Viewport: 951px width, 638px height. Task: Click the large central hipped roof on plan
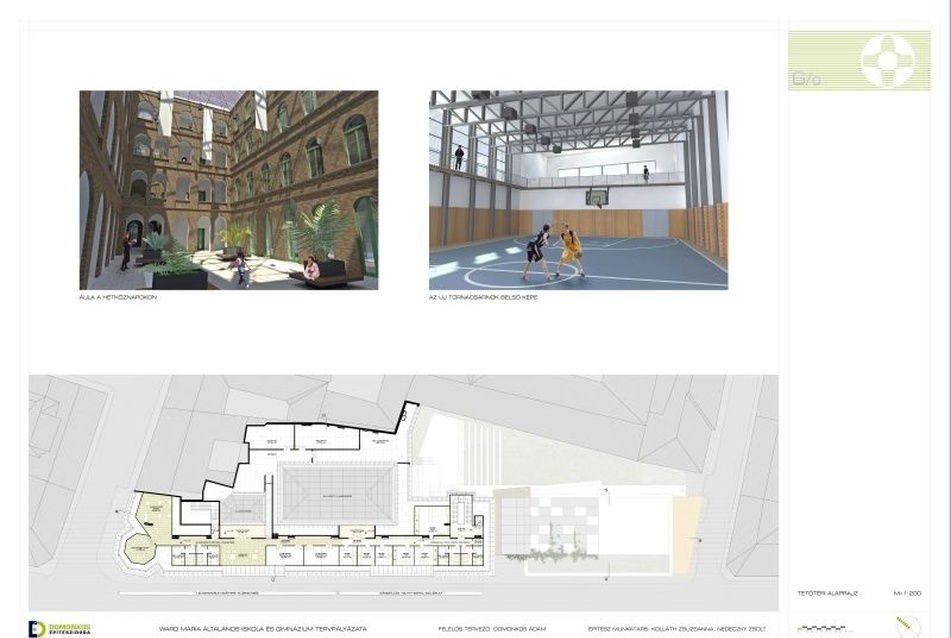[337, 496]
